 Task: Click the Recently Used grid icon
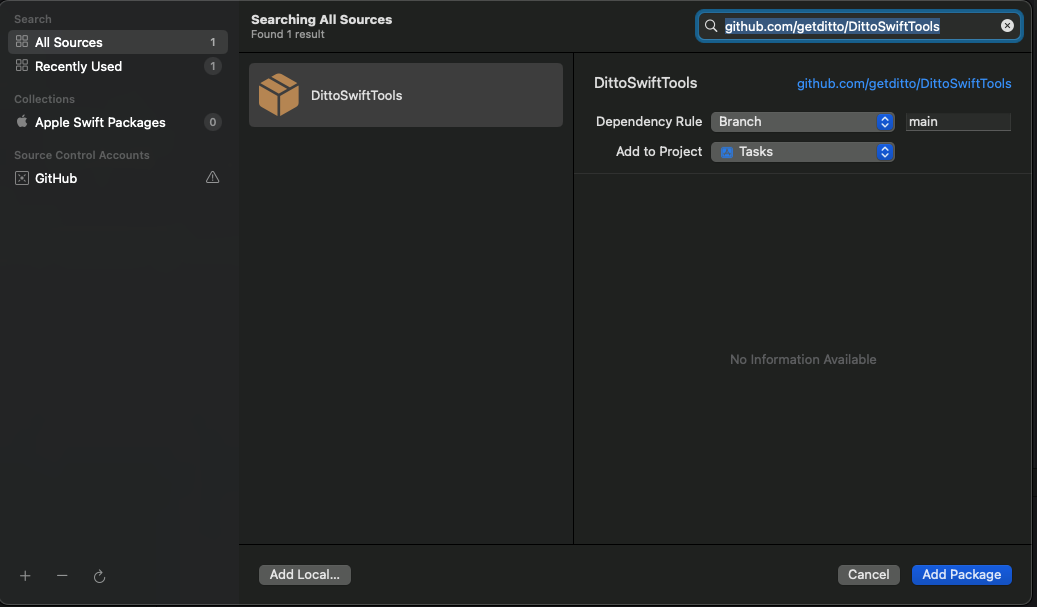tap(22, 65)
